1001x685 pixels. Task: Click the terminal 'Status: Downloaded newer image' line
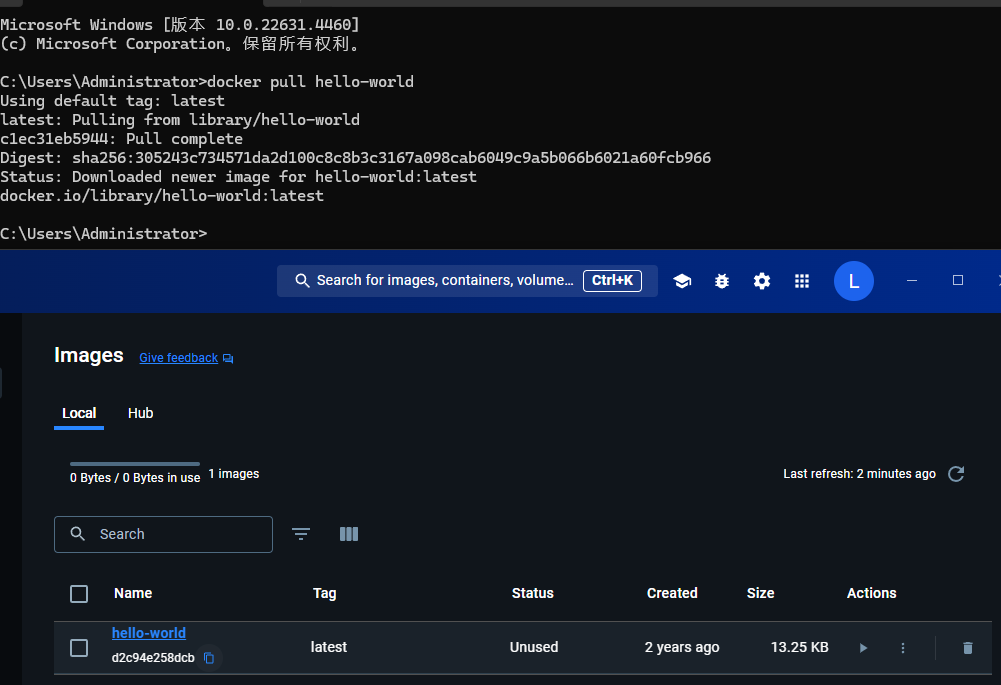(238, 177)
